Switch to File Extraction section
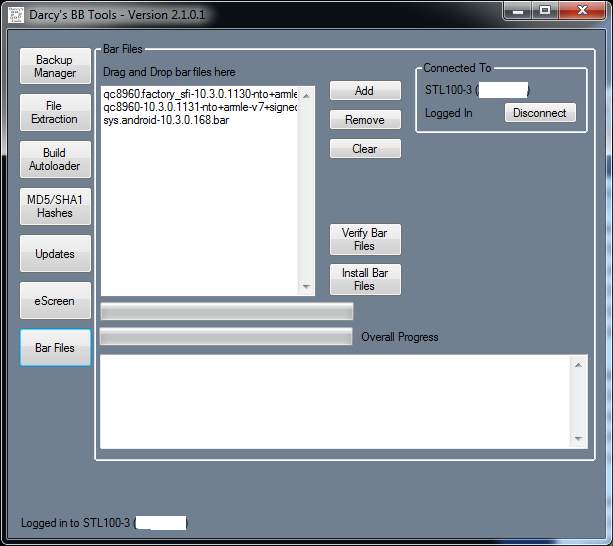Image resolution: width=613 pixels, height=546 pixels. click(55, 113)
